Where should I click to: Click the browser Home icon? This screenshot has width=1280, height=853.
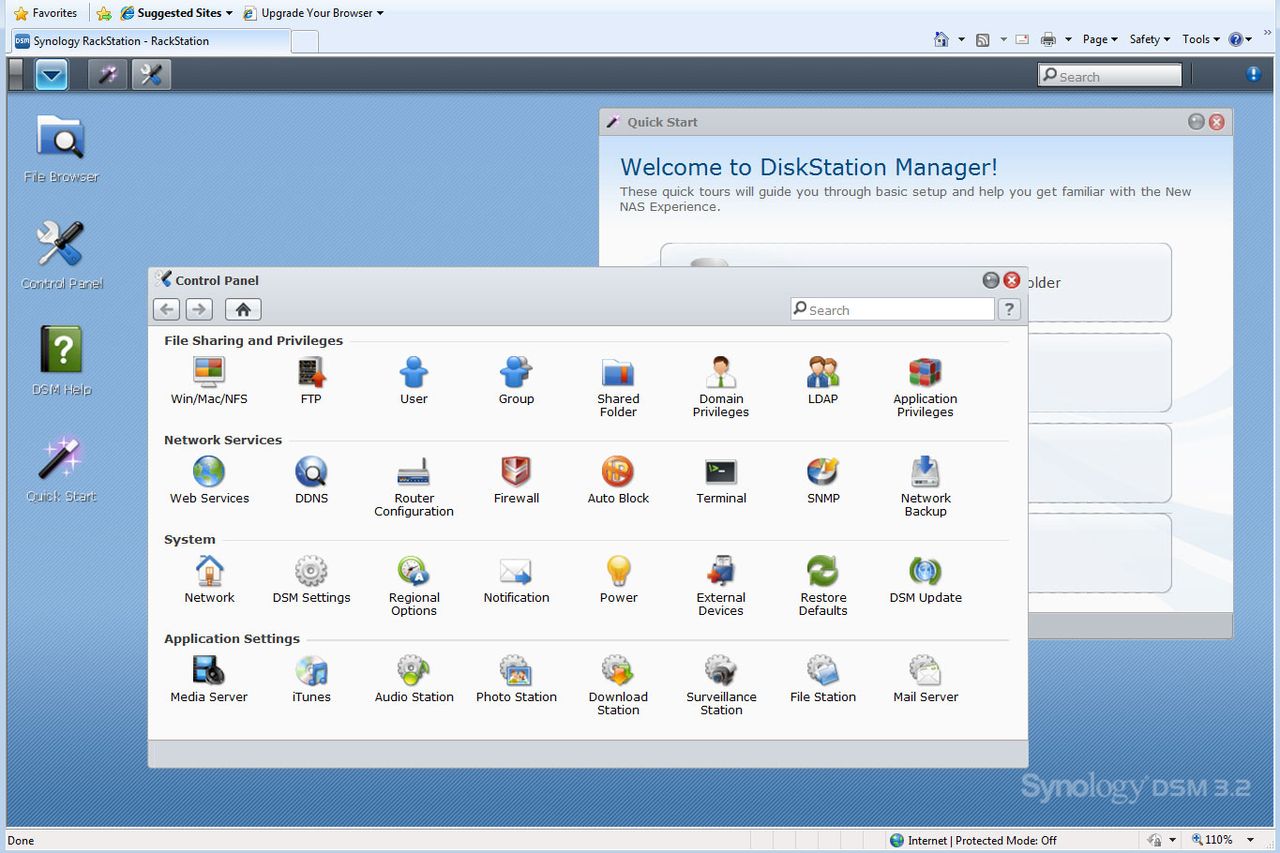941,39
